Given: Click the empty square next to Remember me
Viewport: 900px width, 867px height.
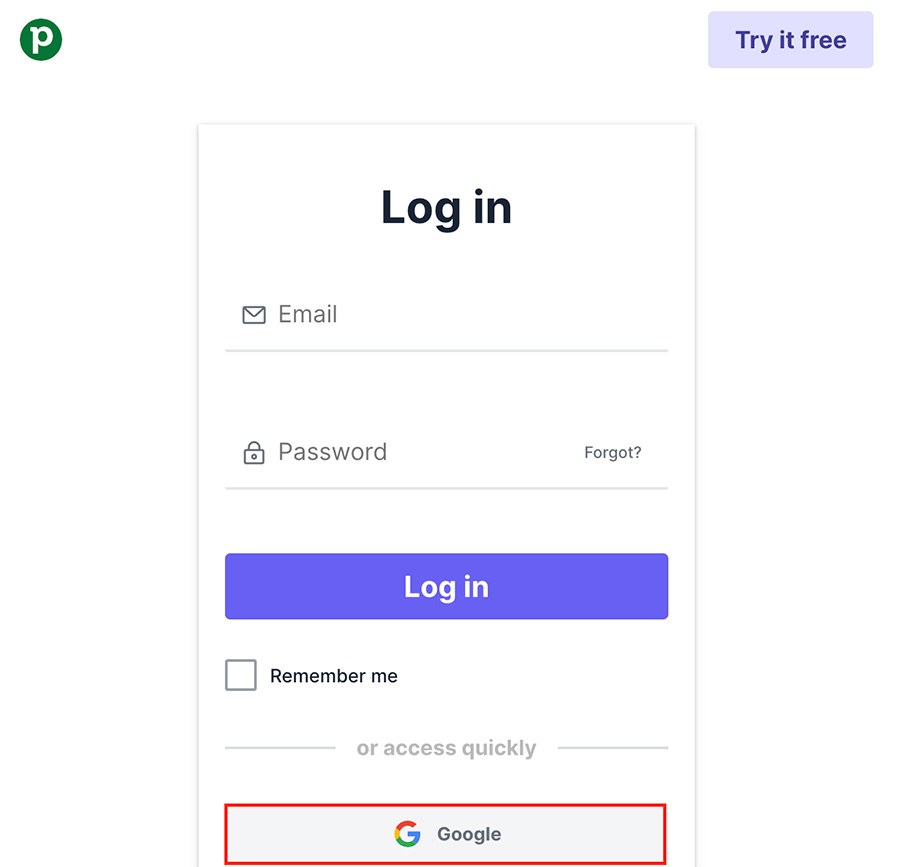Looking at the screenshot, I should [x=240, y=675].
